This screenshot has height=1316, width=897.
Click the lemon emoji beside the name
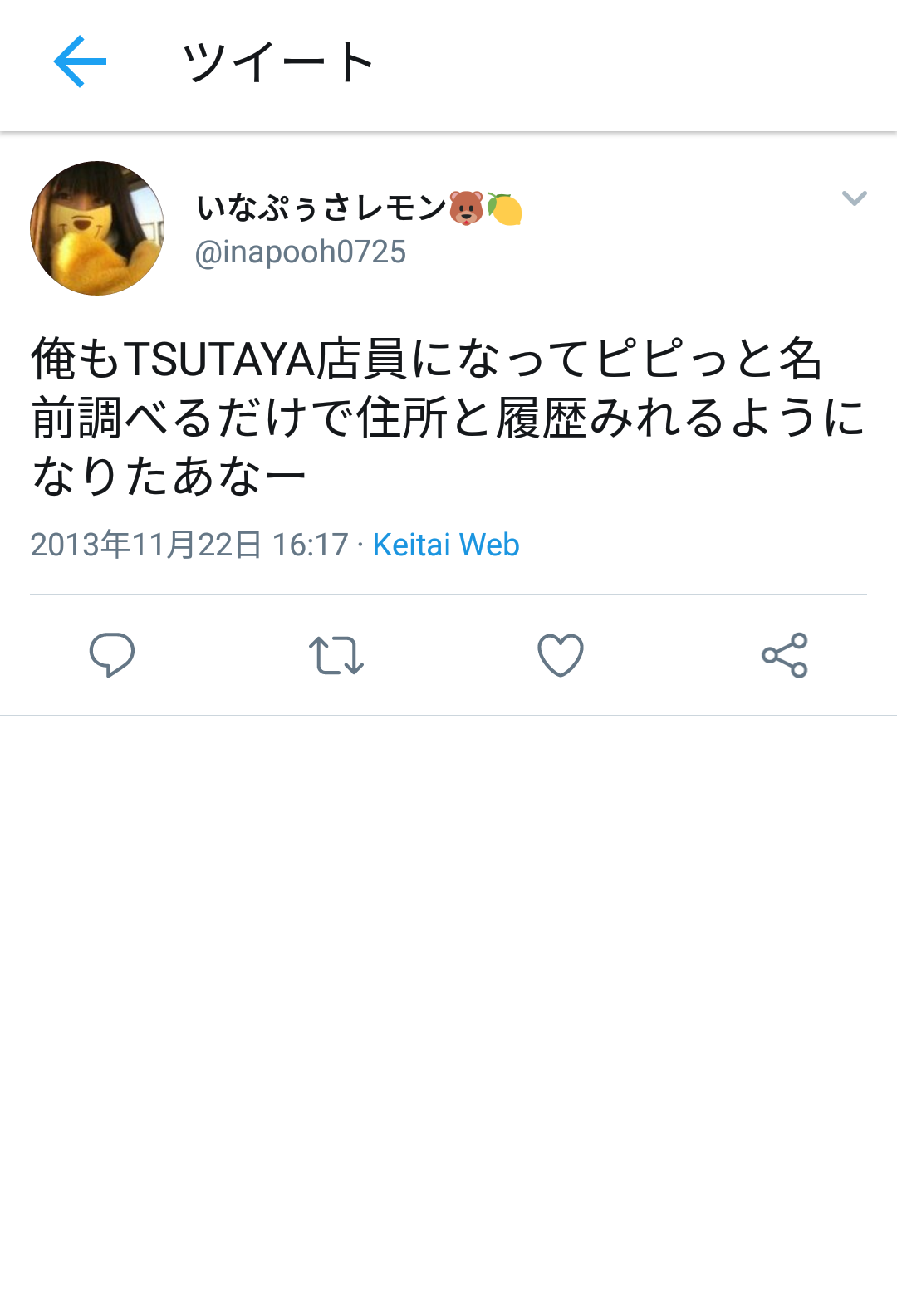click(504, 208)
